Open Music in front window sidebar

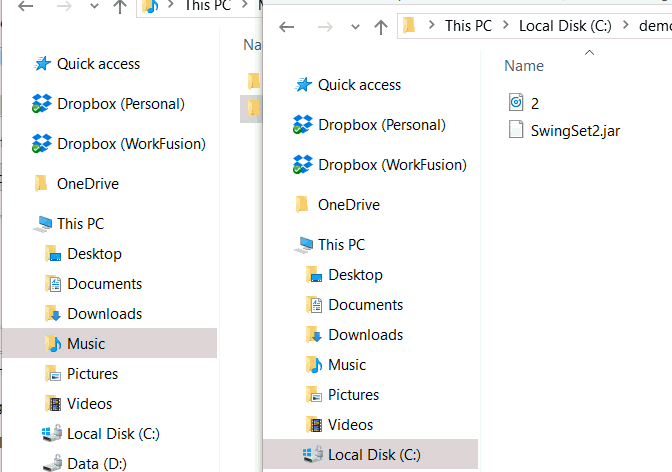pos(347,364)
